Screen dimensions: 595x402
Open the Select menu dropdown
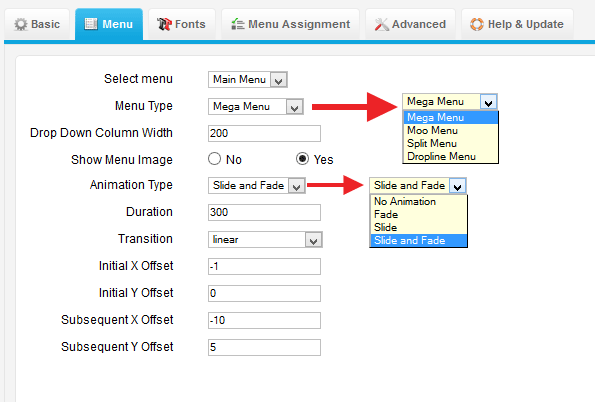click(x=248, y=79)
